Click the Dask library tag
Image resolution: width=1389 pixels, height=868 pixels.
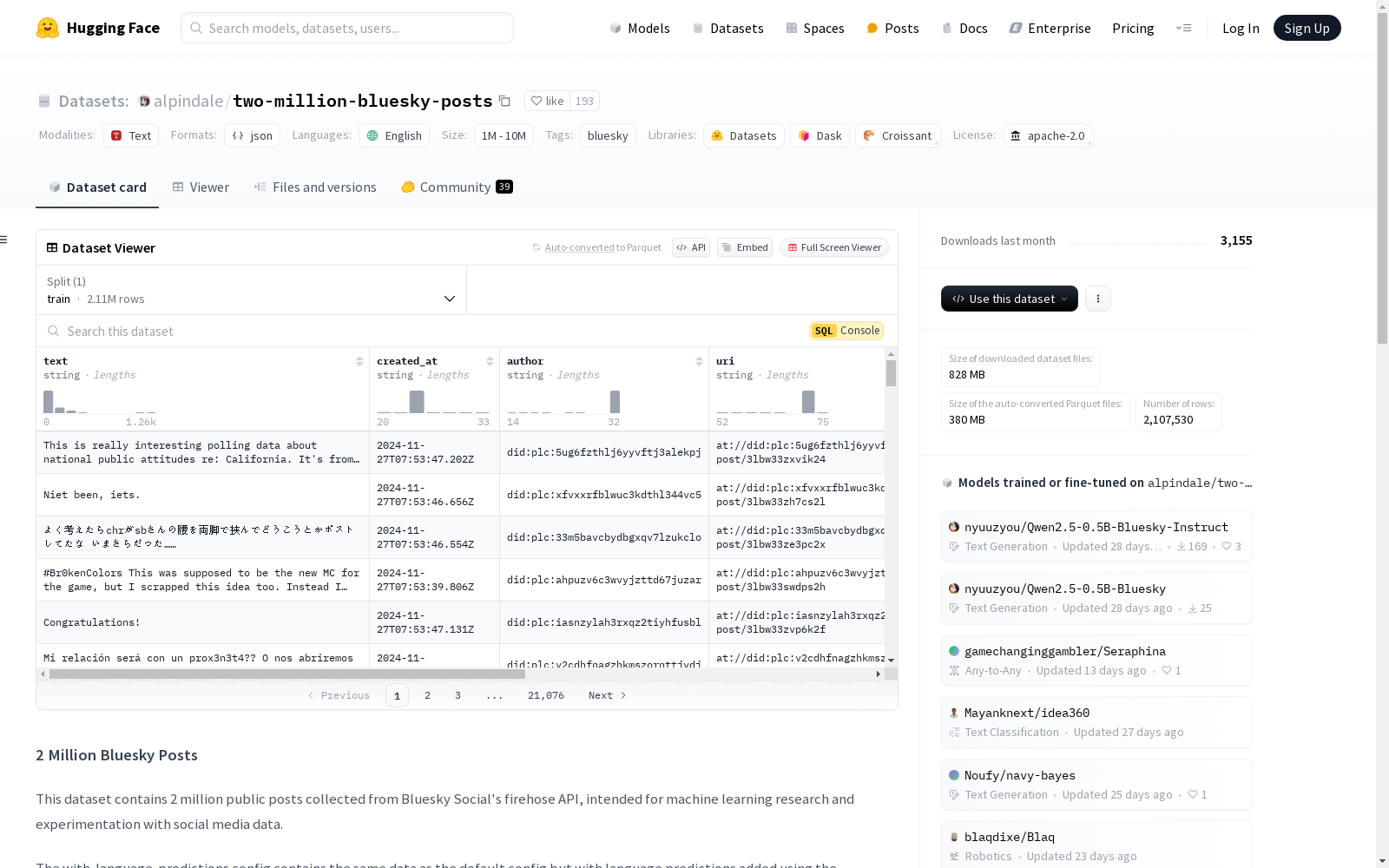820,135
